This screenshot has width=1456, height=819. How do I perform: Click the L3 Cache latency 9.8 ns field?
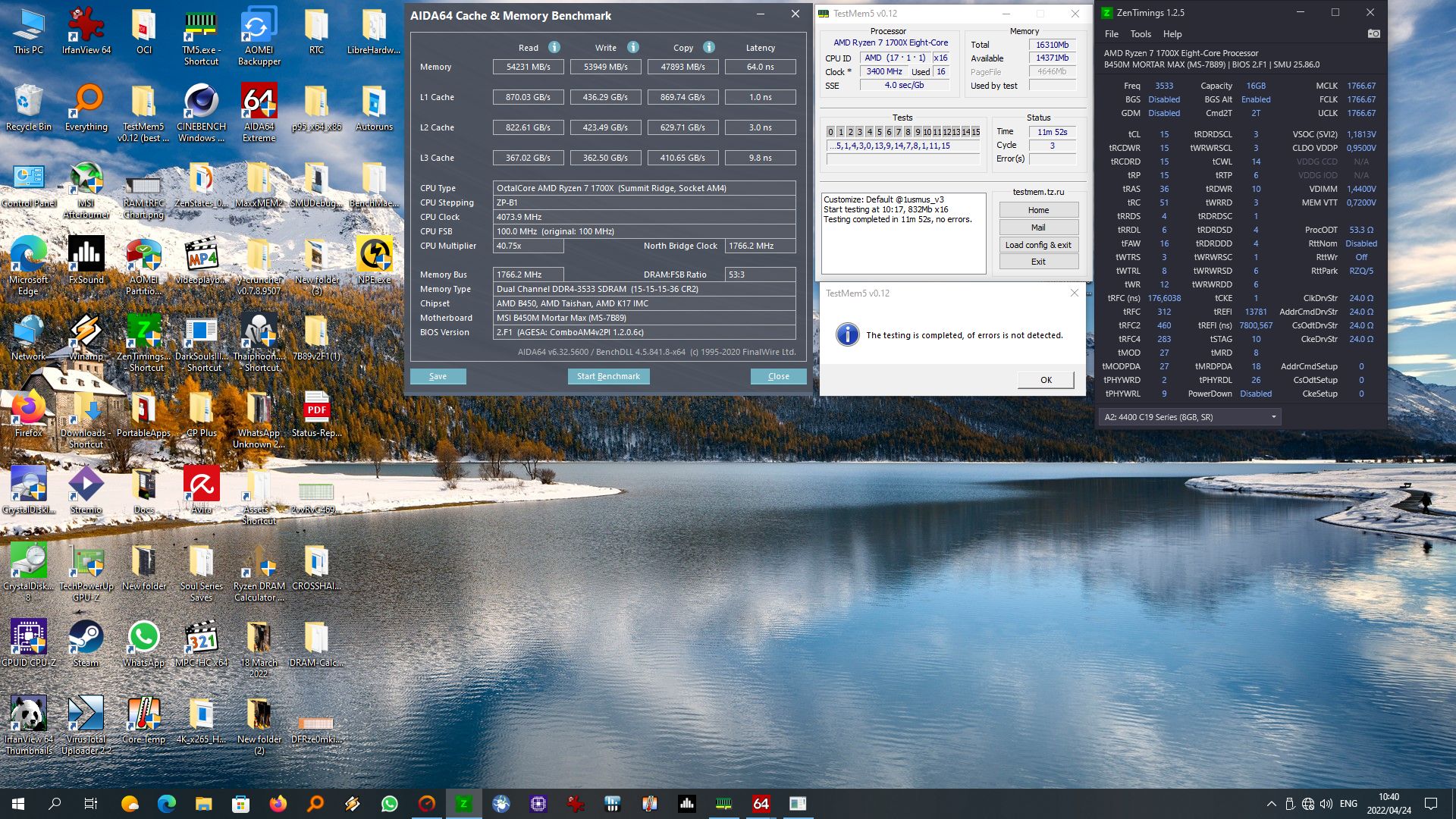(760, 158)
